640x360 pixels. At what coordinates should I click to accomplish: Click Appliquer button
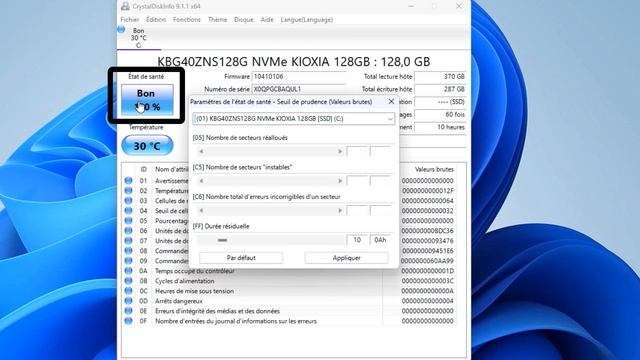[x=347, y=258]
